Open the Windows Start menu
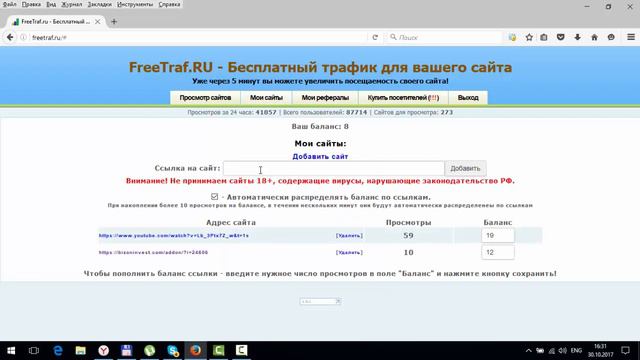 [x=11, y=350]
